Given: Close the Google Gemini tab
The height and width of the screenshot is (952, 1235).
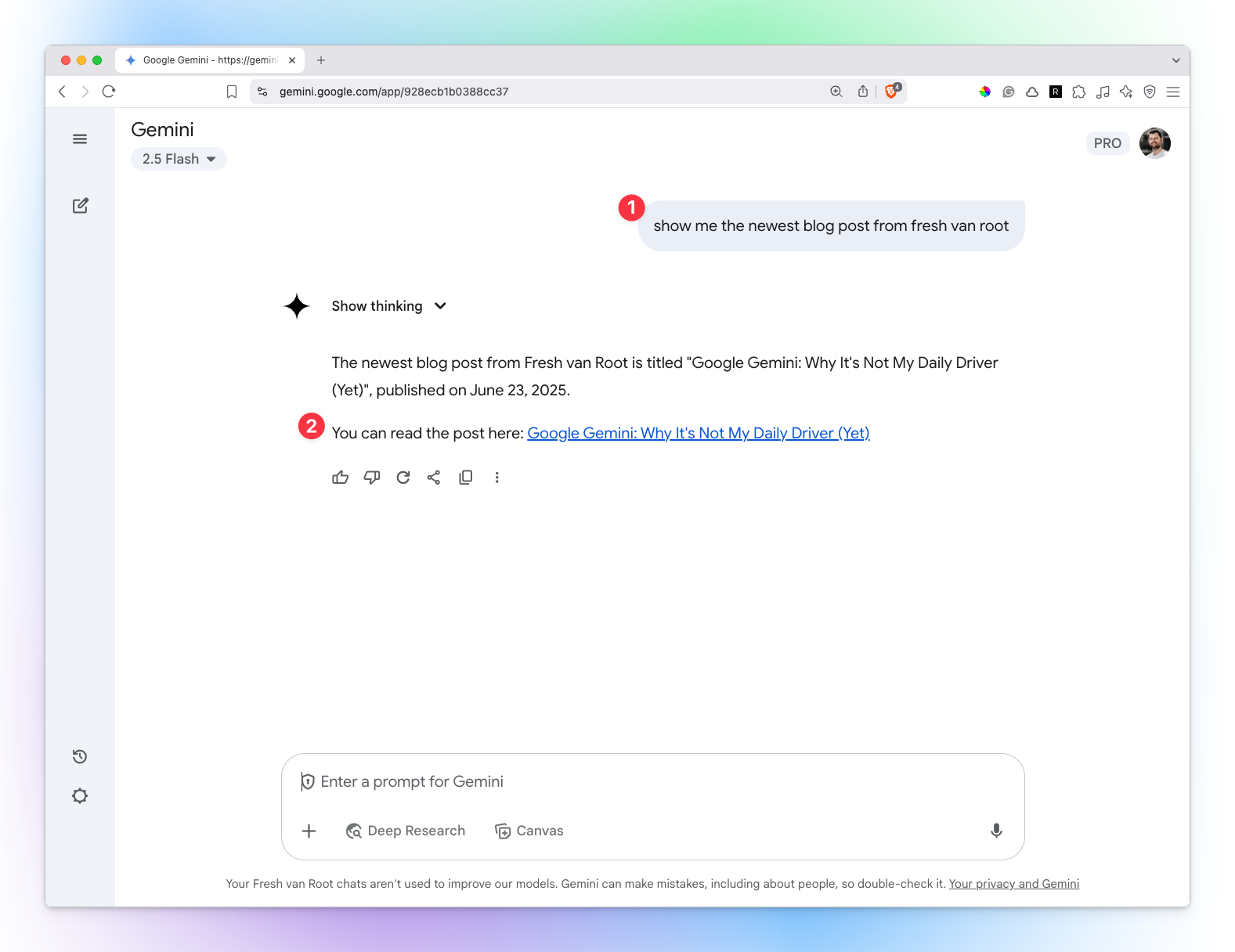Looking at the screenshot, I should (292, 60).
